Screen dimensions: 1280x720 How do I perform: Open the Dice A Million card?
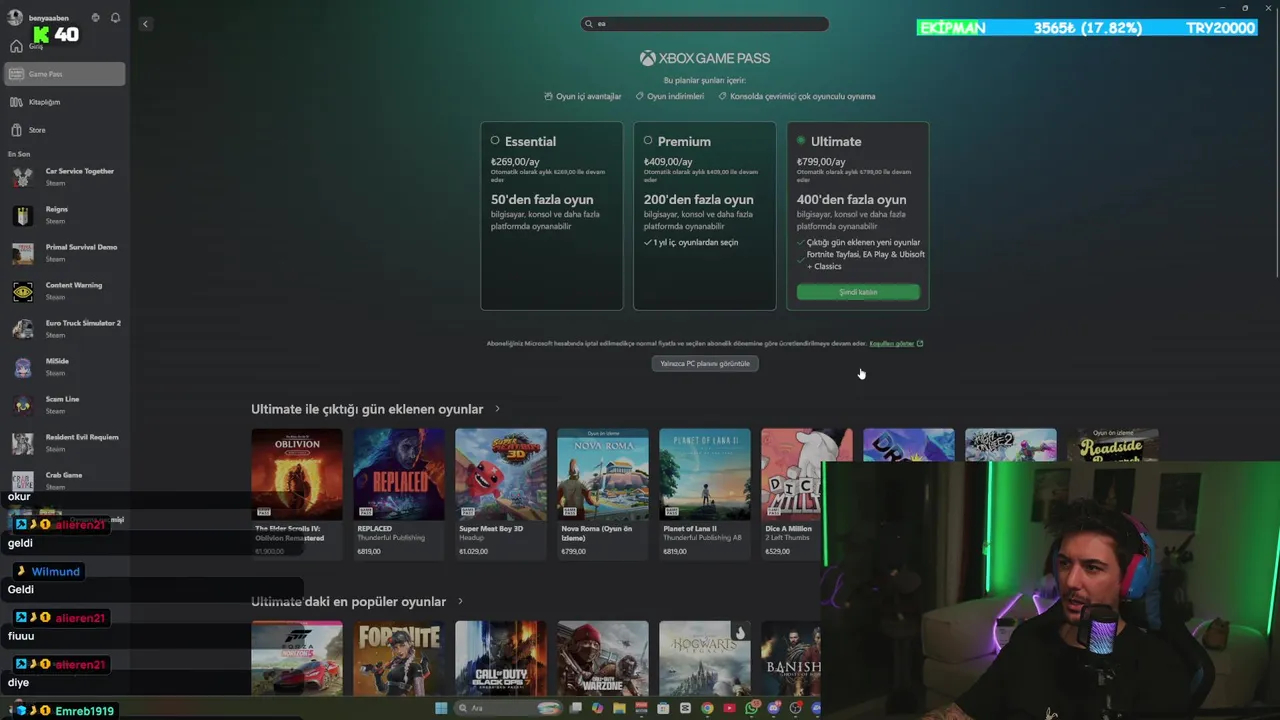point(791,492)
